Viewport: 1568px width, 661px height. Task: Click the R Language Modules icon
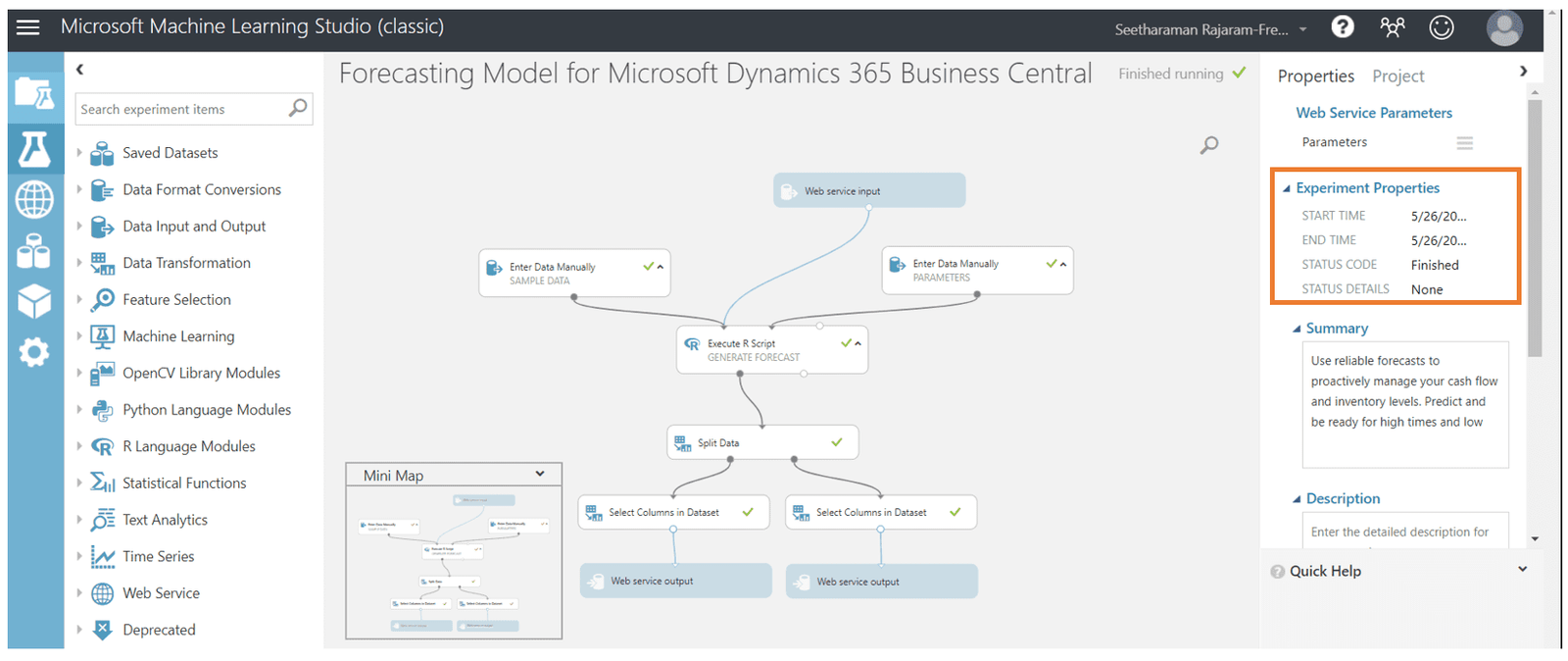click(x=102, y=446)
